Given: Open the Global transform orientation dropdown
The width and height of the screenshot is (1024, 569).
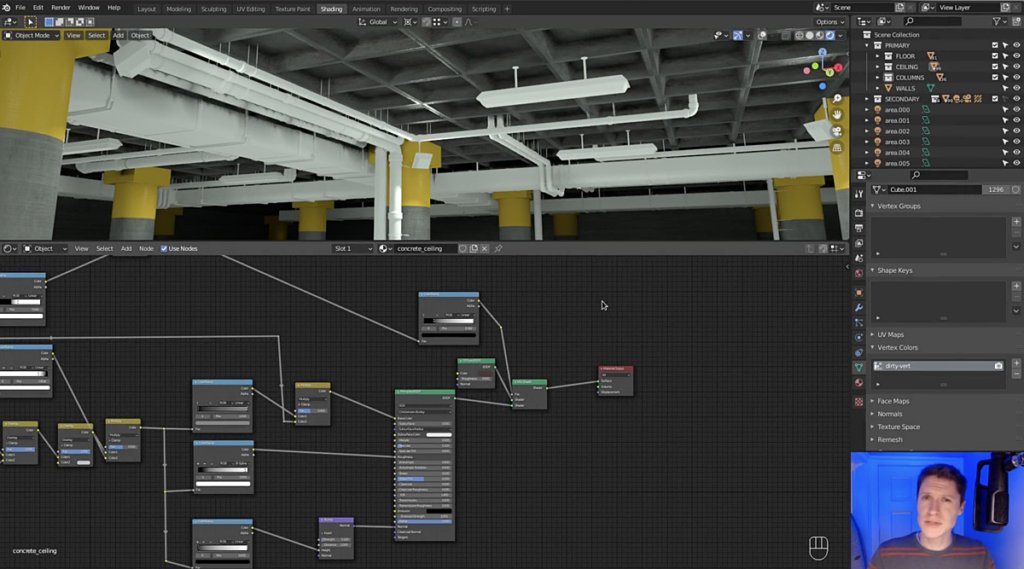Looking at the screenshot, I should coord(377,22).
